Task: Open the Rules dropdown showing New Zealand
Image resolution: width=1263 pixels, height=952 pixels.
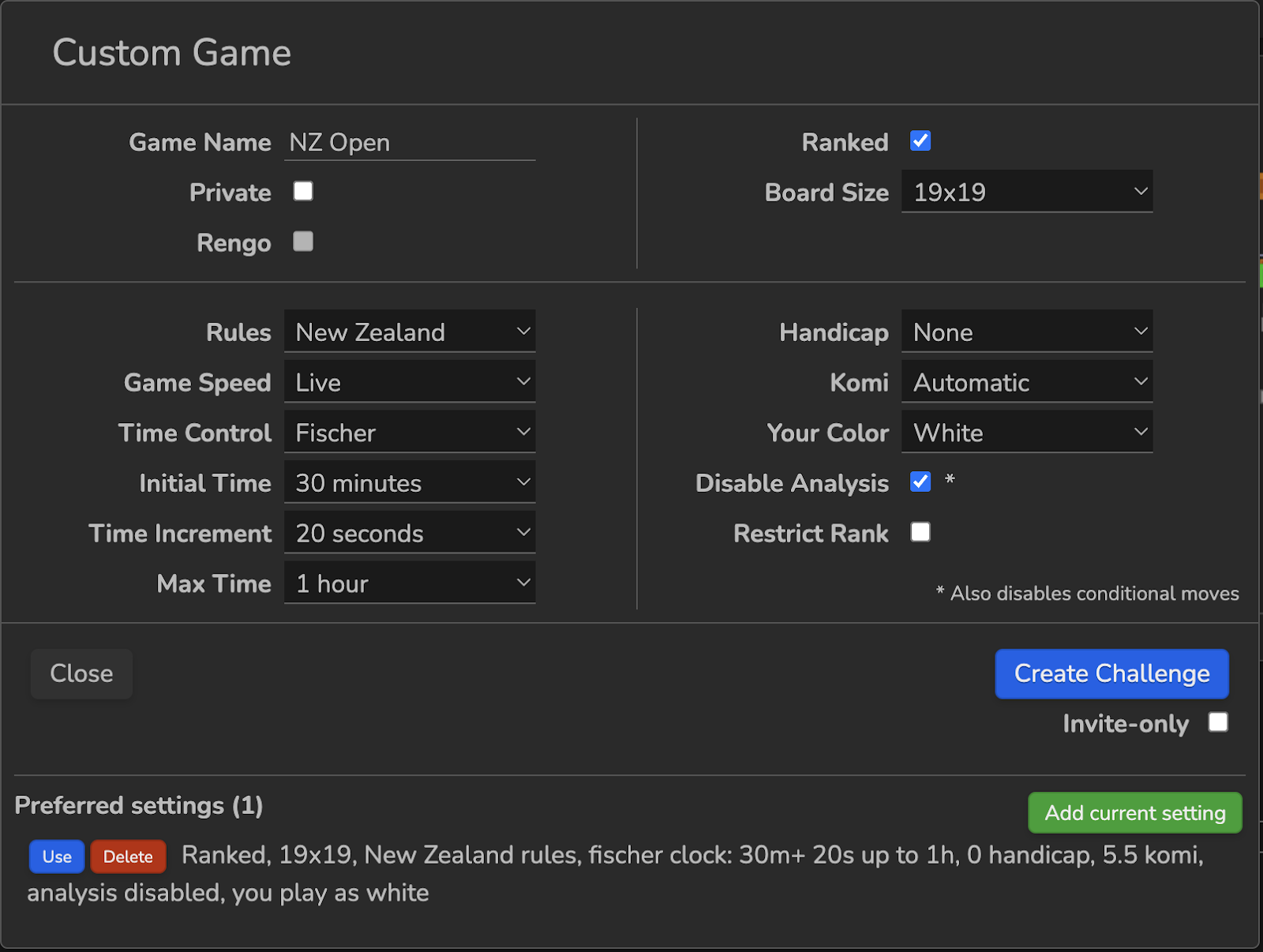Action: 409,332
